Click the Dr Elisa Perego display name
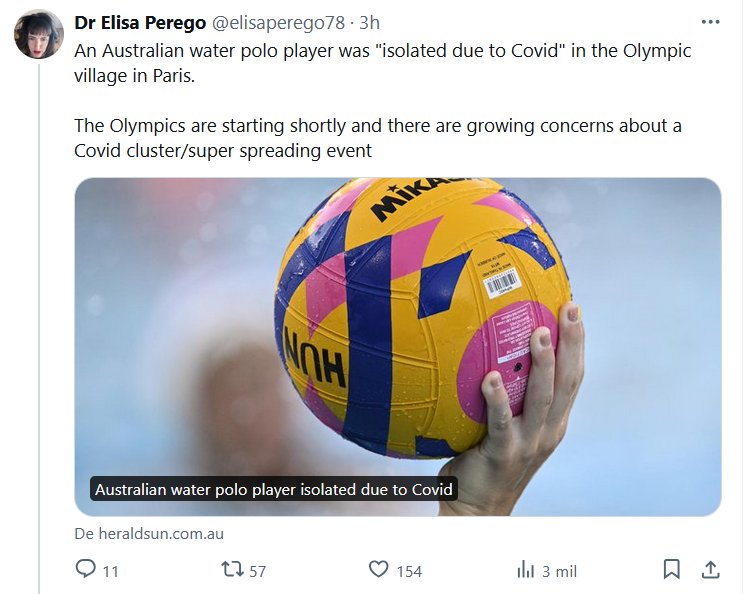 (x=140, y=22)
